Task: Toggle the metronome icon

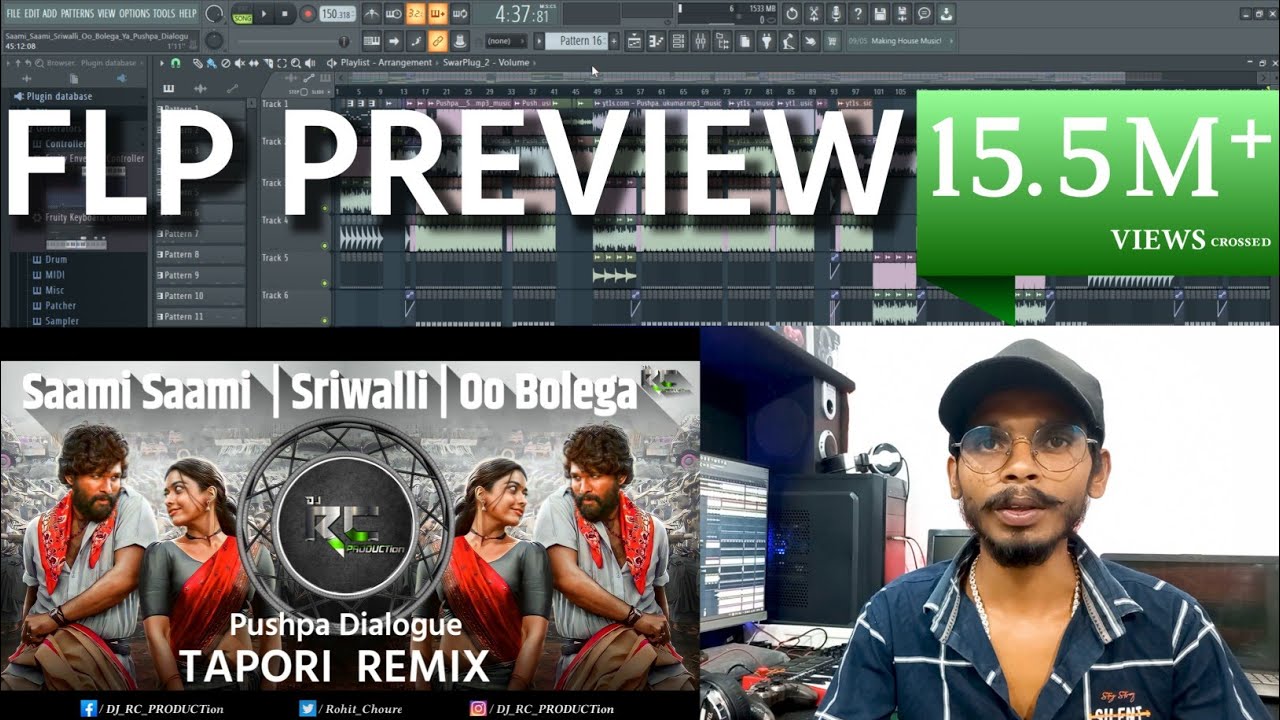Action: (371, 14)
